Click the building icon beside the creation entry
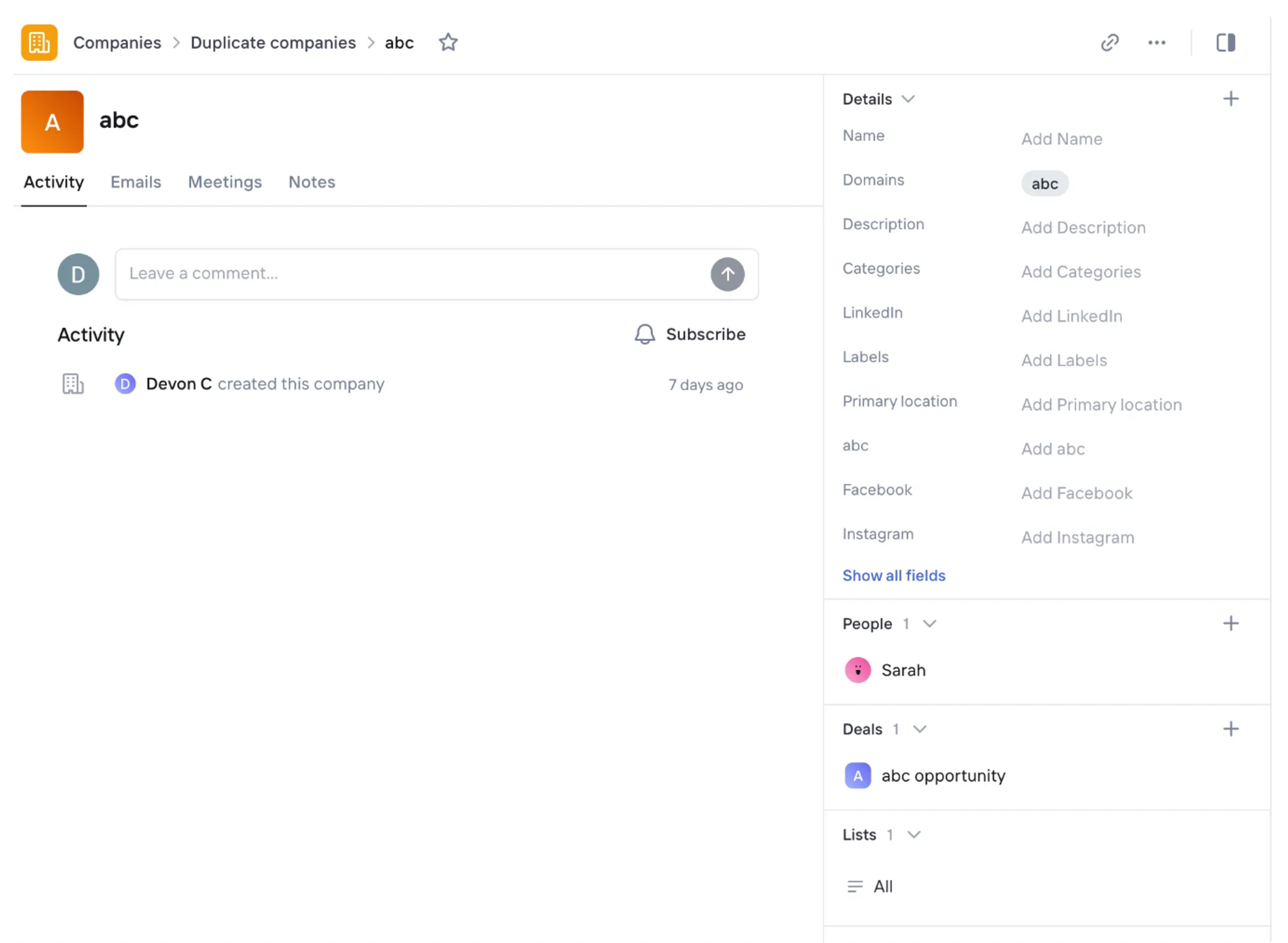This screenshot has width=1288, height=943. pos(73,384)
